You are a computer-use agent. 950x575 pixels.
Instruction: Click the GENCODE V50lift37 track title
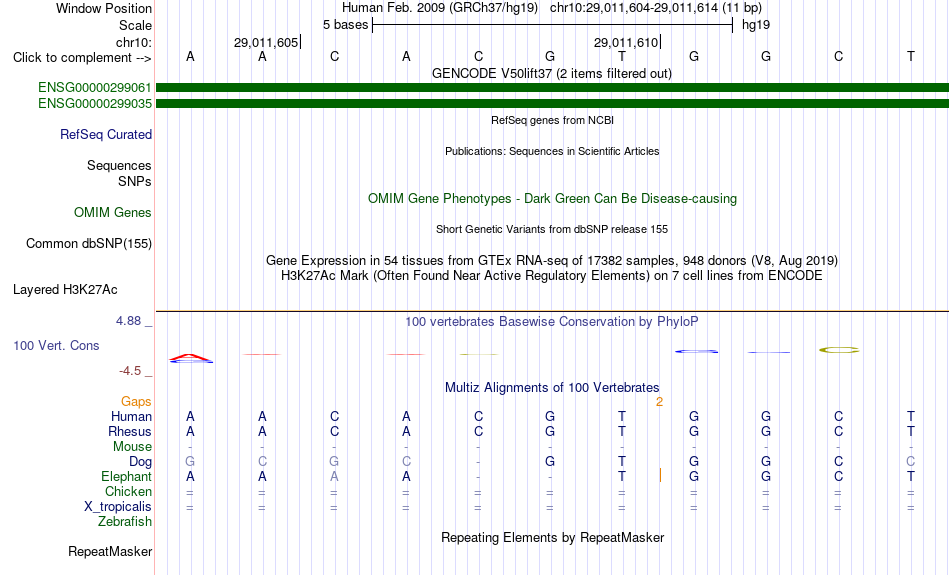(x=551, y=73)
